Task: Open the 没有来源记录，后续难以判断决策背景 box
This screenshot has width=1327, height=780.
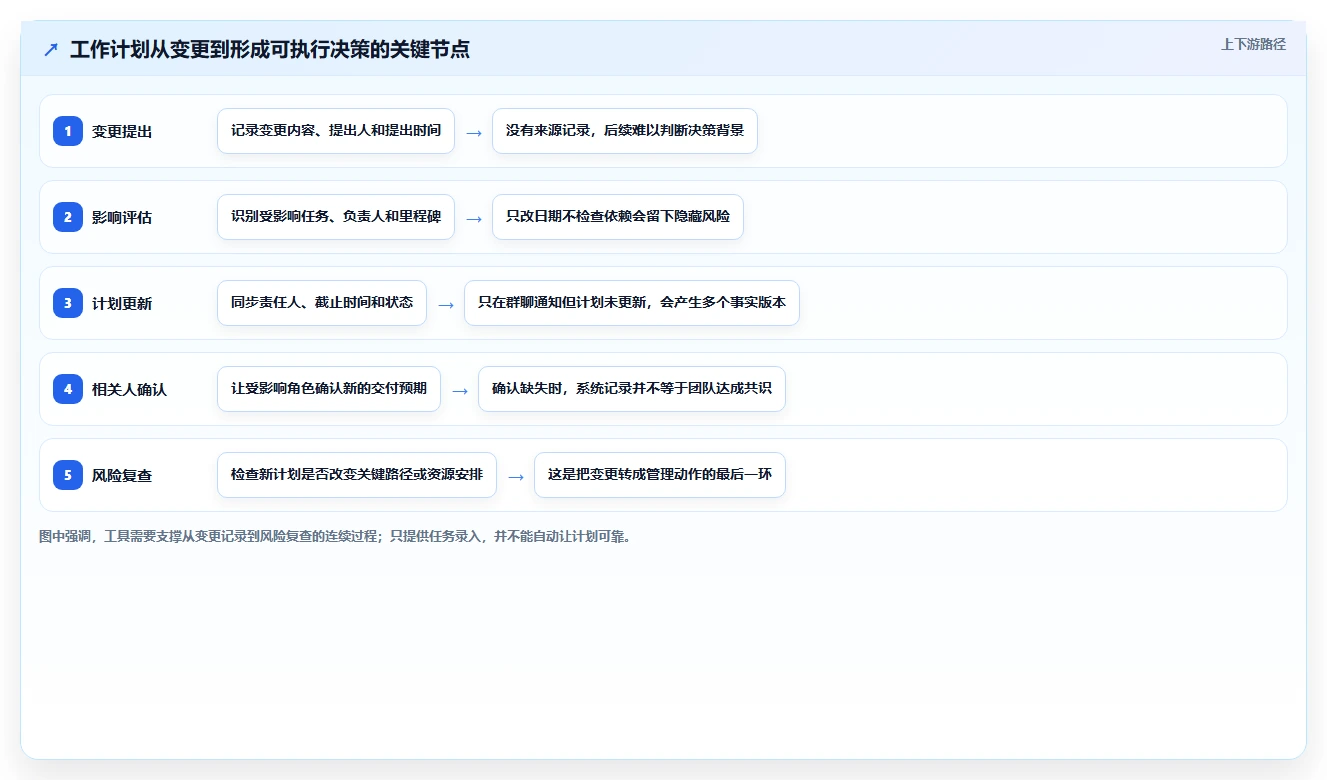Action: point(625,131)
